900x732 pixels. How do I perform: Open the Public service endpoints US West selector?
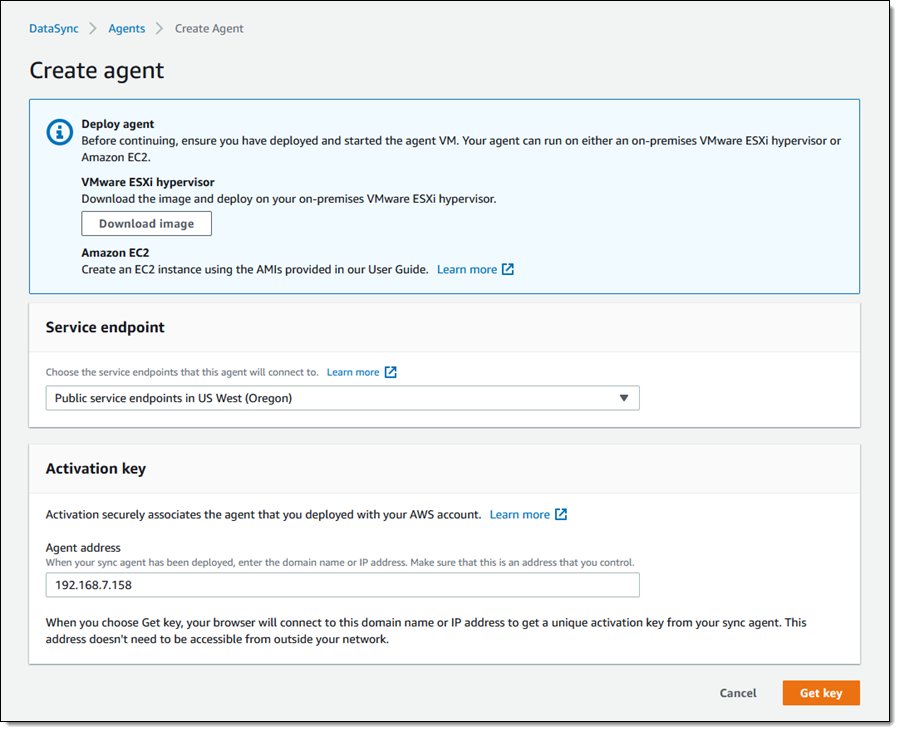point(342,398)
